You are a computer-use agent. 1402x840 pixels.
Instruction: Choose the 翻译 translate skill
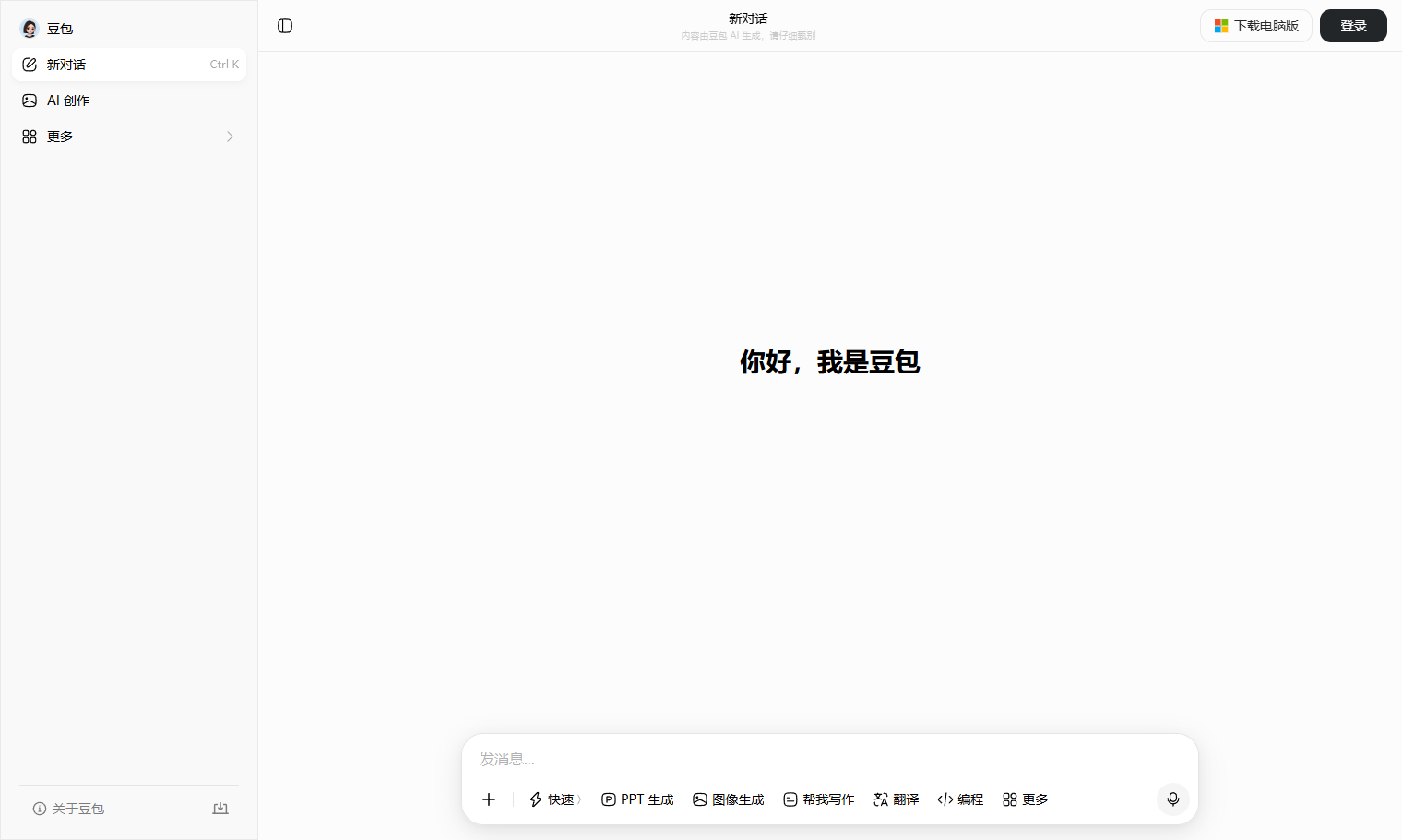tap(897, 799)
